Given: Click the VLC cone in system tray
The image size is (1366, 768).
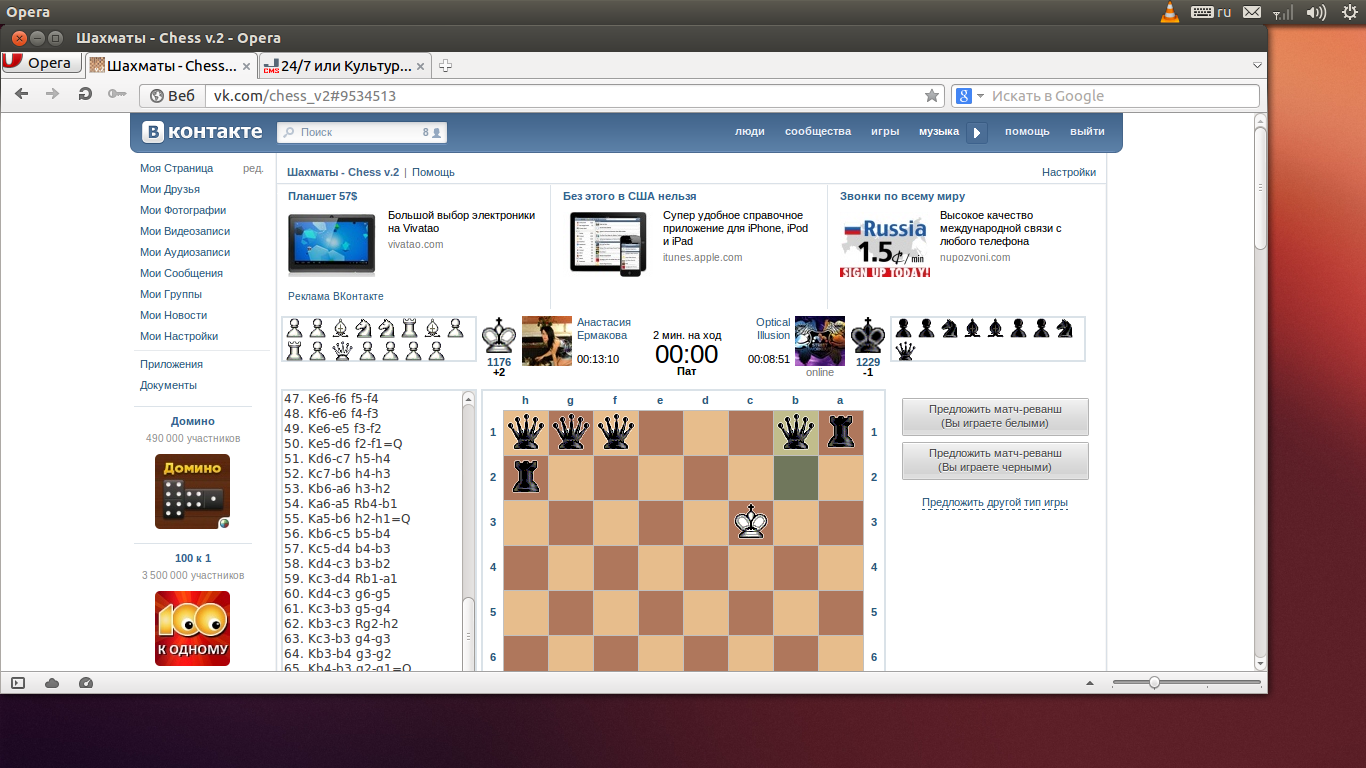Looking at the screenshot, I should click(1169, 12).
